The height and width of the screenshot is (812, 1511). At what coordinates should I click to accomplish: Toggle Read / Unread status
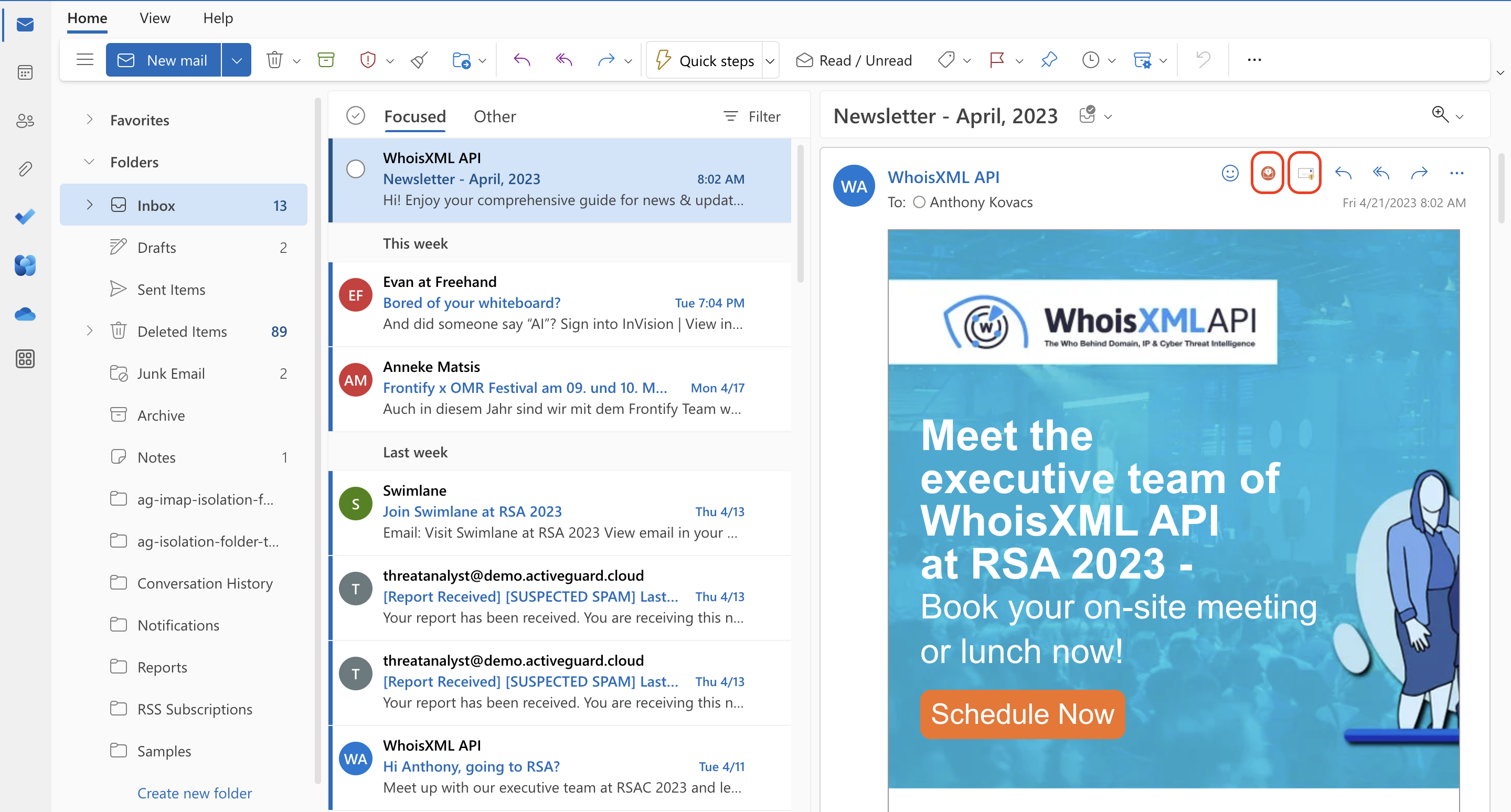click(854, 60)
